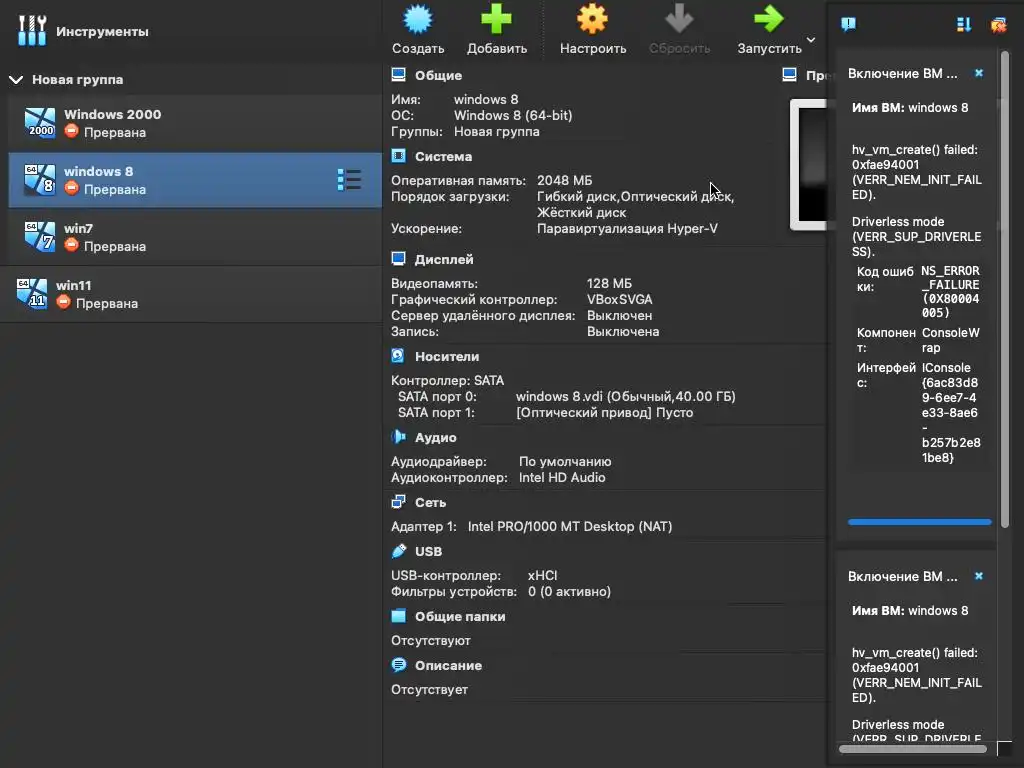The width and height of the screenshot is (1024, 768).
Task: Close the second Включение ВМ notification
Action: tap(978, 576)
